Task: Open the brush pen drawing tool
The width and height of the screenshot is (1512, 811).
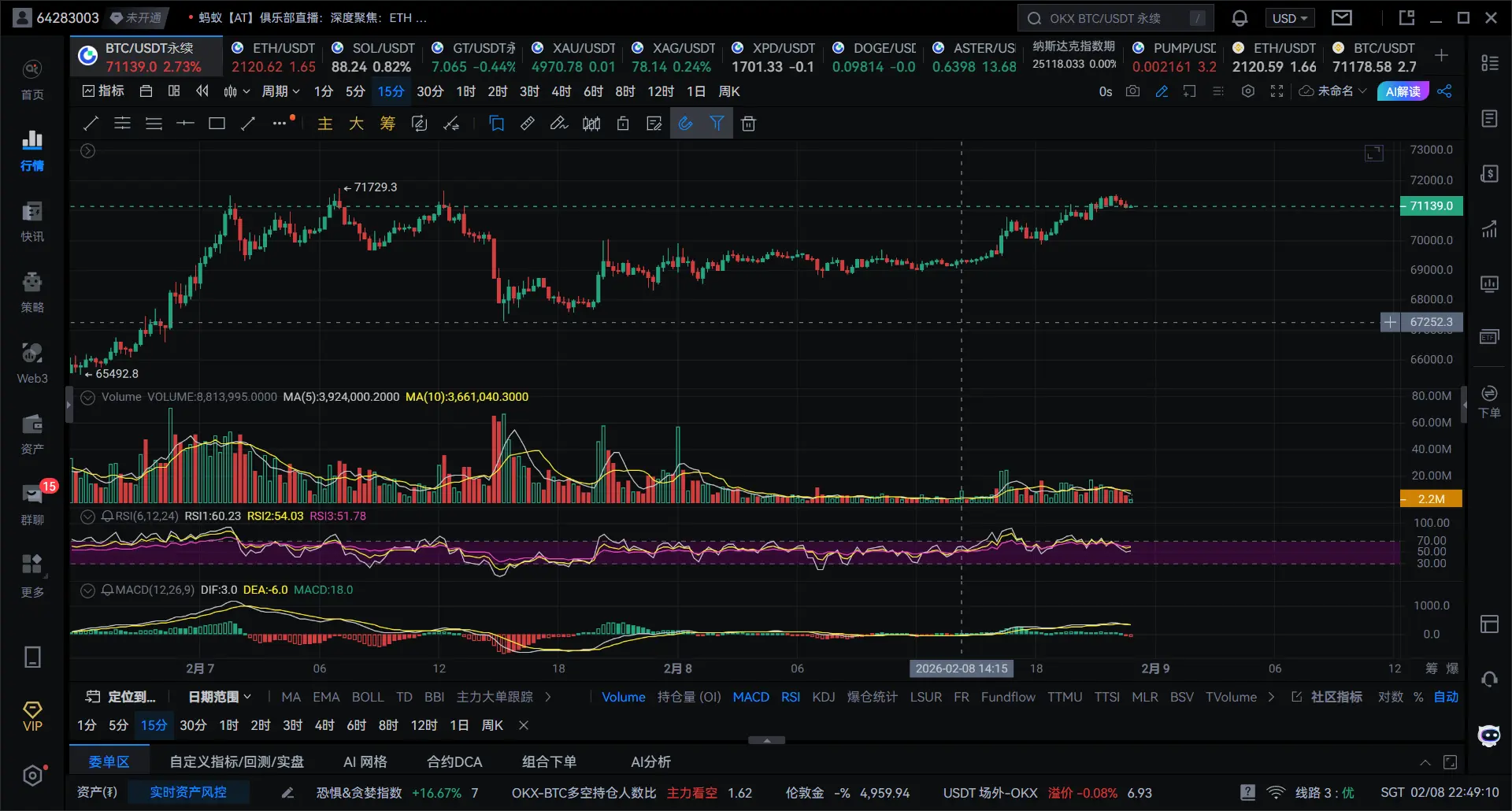Action: pos(558,124)
